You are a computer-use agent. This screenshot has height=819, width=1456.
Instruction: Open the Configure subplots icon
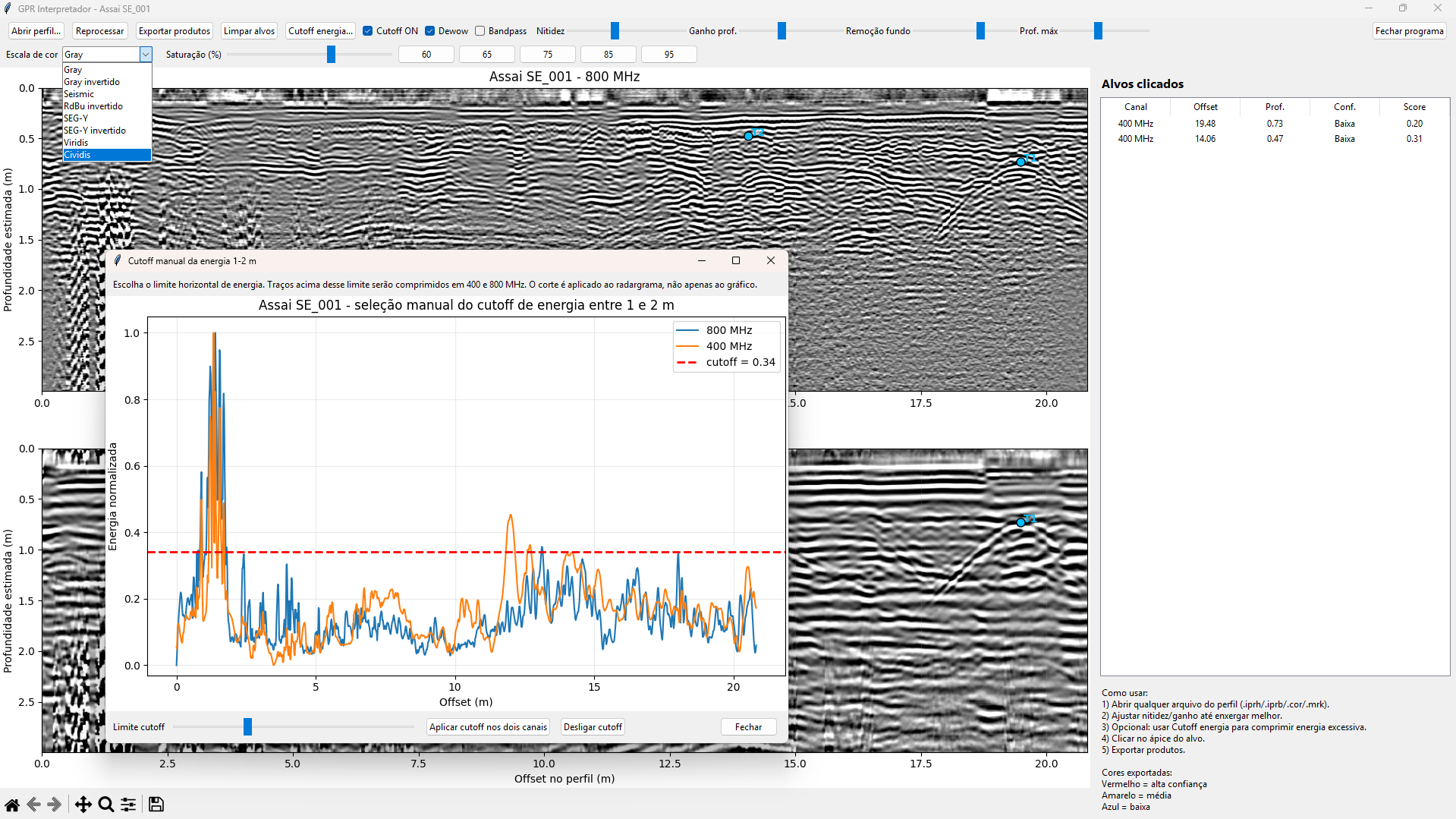pos(128,805)
